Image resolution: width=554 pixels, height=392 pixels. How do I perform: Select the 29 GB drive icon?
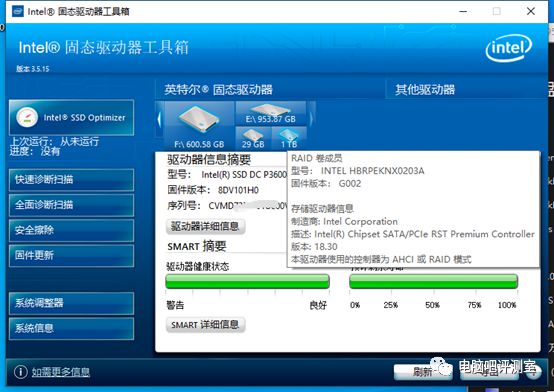(x=253, y=138)
